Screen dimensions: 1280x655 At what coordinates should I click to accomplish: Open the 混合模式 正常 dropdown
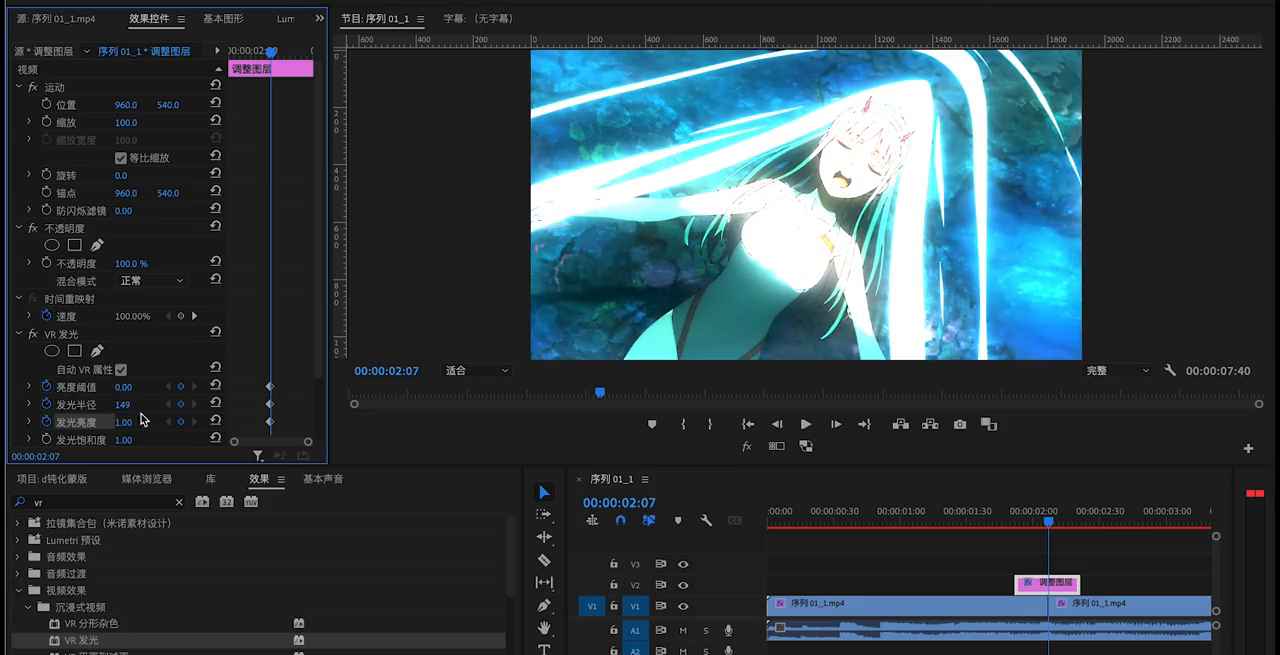[x=152, y=281]
